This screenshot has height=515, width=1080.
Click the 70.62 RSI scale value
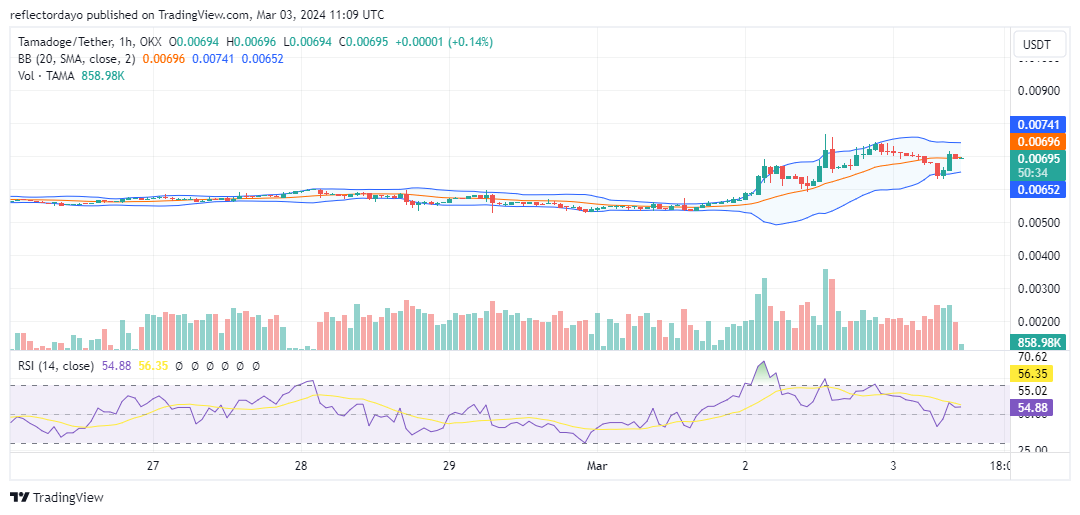pyautogui.click(x=1032, y=357)
